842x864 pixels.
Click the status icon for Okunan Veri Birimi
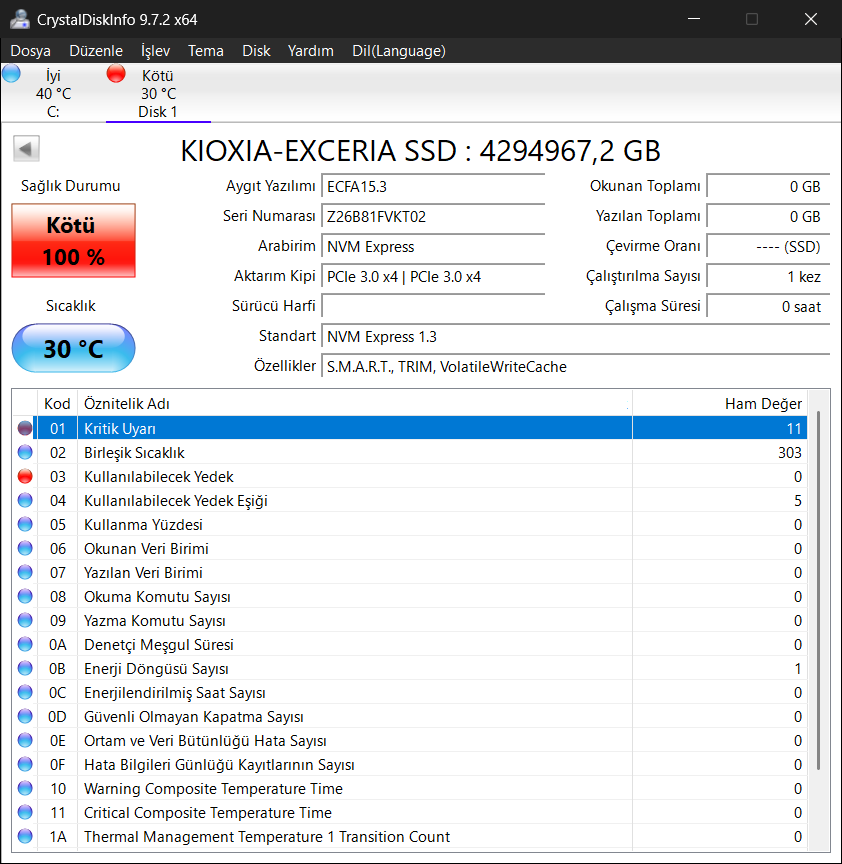[25, 548]
